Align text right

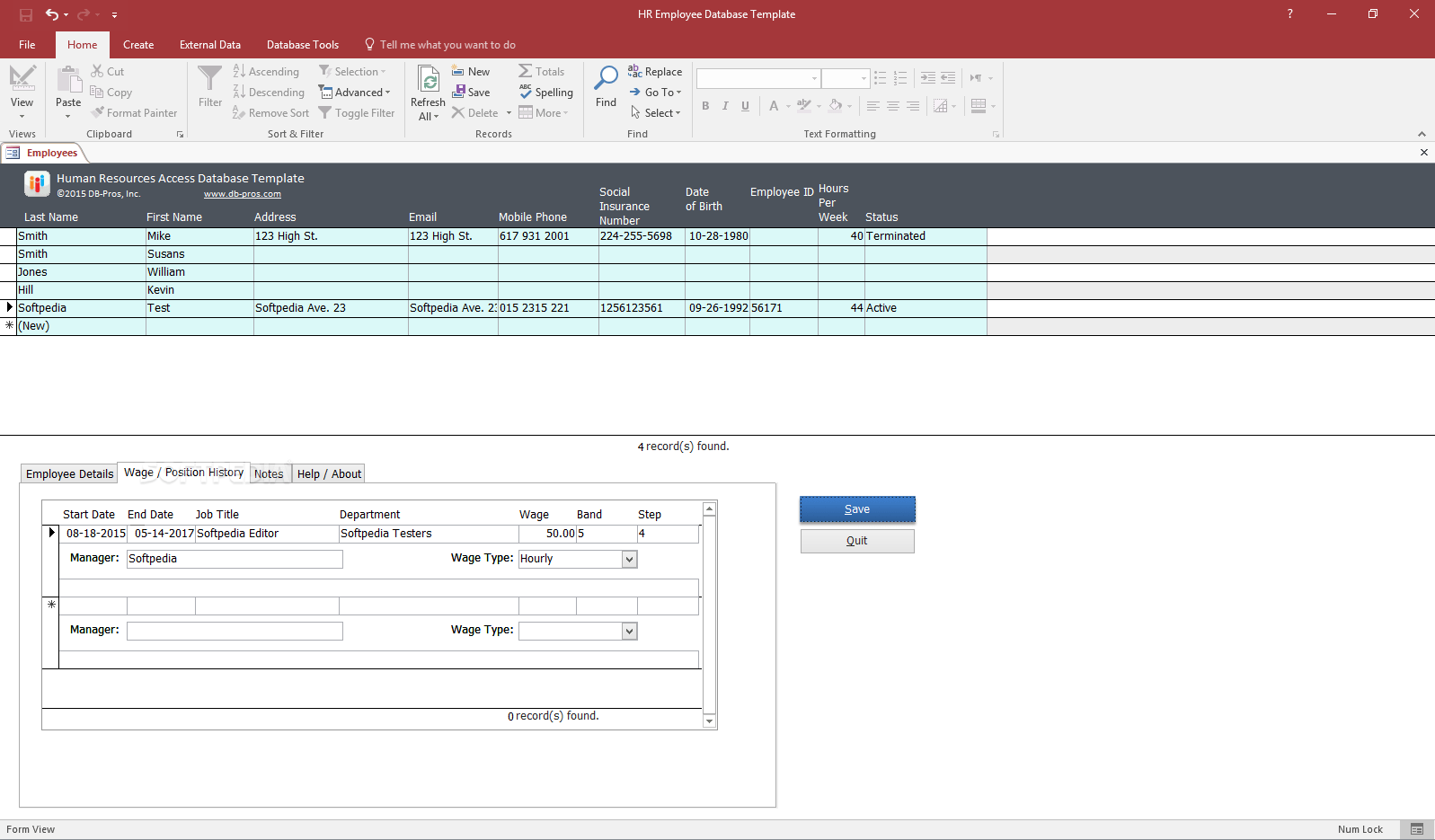(x=913, y=106)
